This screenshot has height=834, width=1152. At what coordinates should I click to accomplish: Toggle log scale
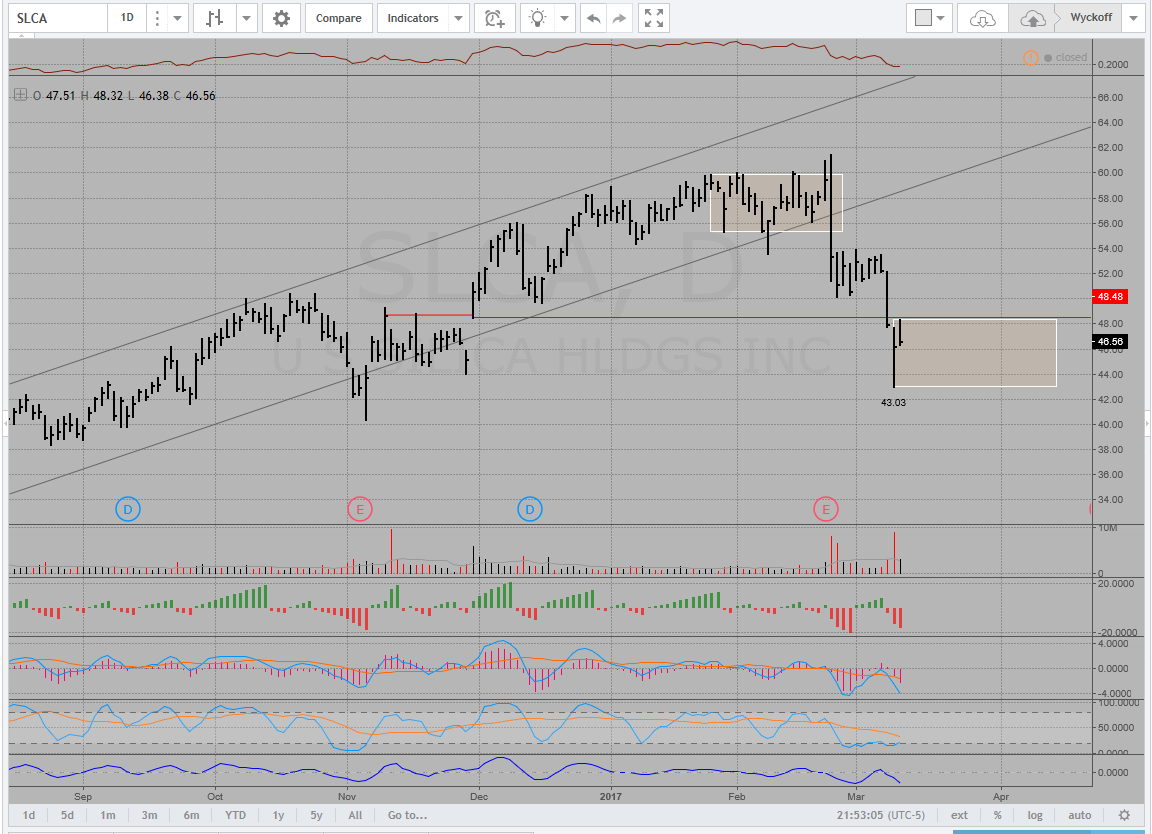(1034, 815)
